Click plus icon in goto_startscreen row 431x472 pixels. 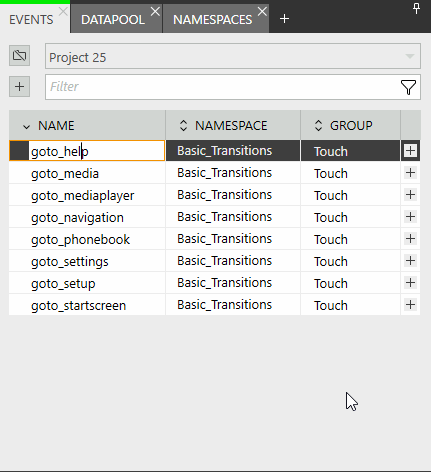click(410, 304)
